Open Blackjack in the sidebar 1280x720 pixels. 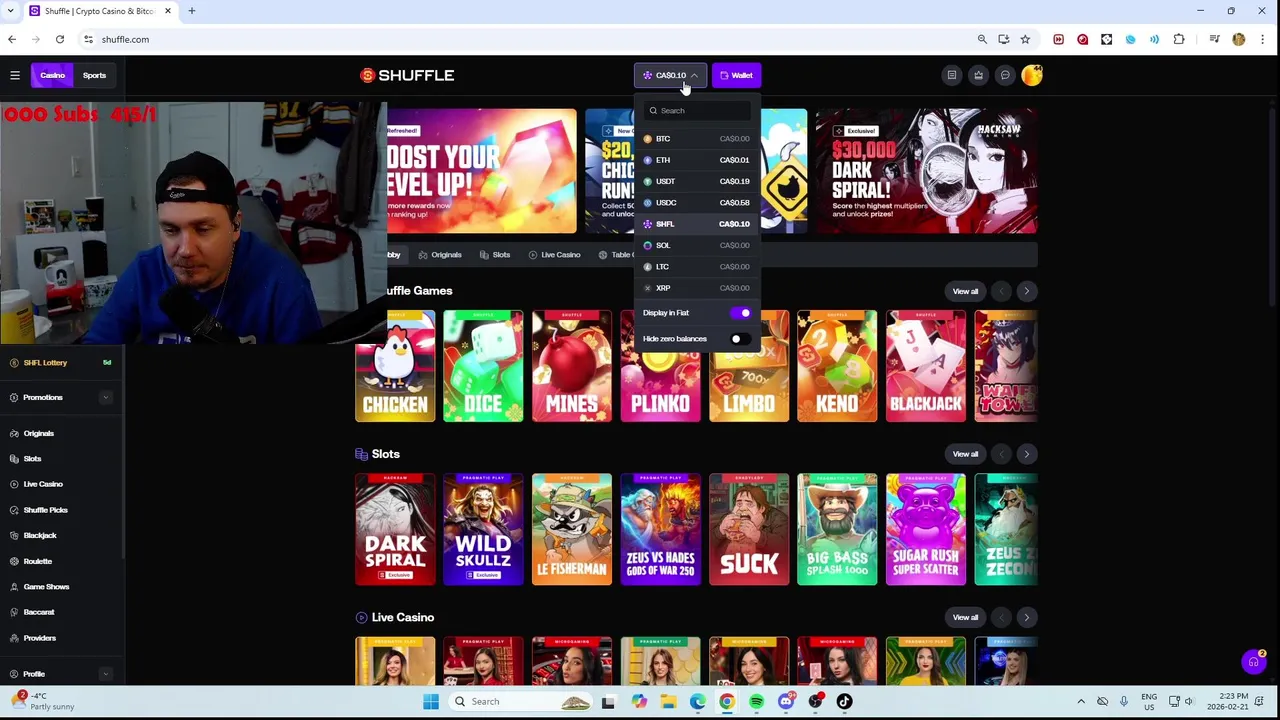point(40,536)
